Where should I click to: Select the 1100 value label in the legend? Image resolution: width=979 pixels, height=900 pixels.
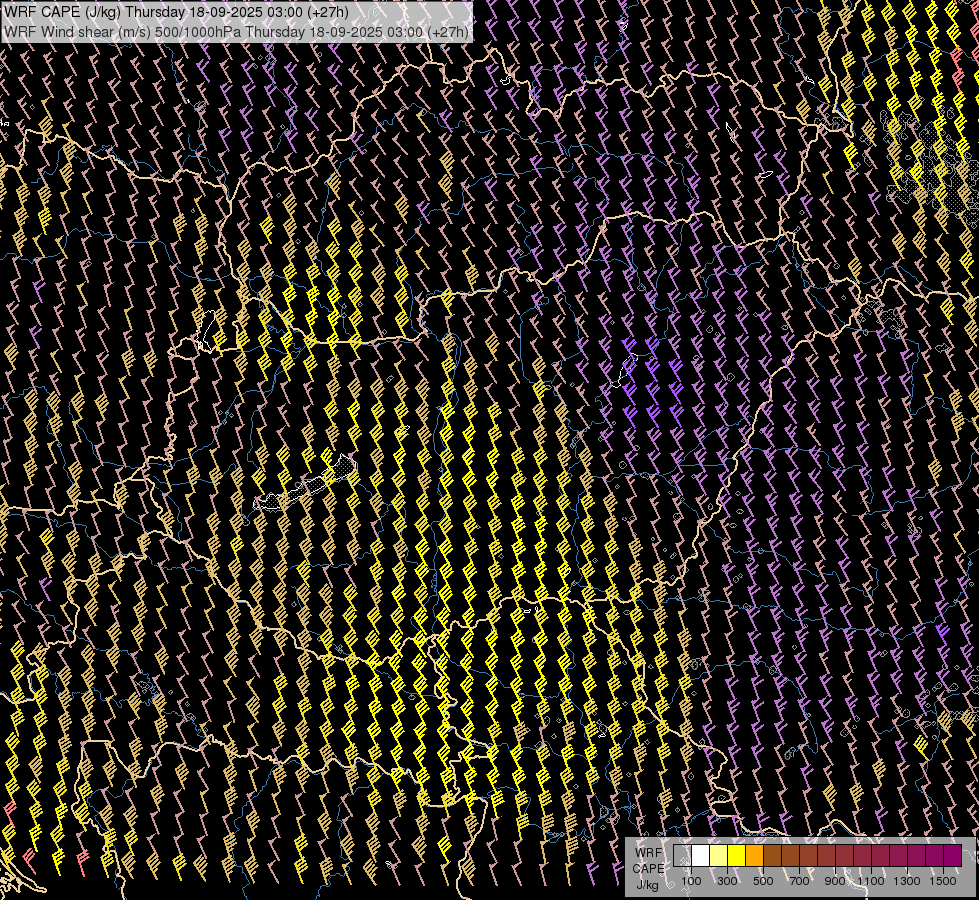coord(871,881)
